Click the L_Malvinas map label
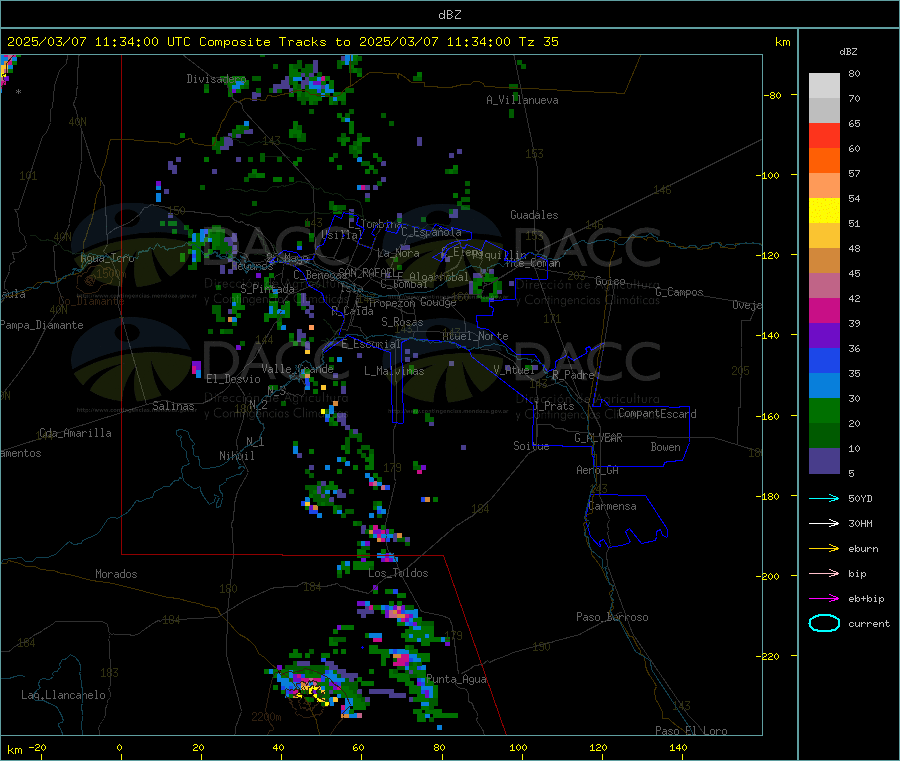 point(394,371)
